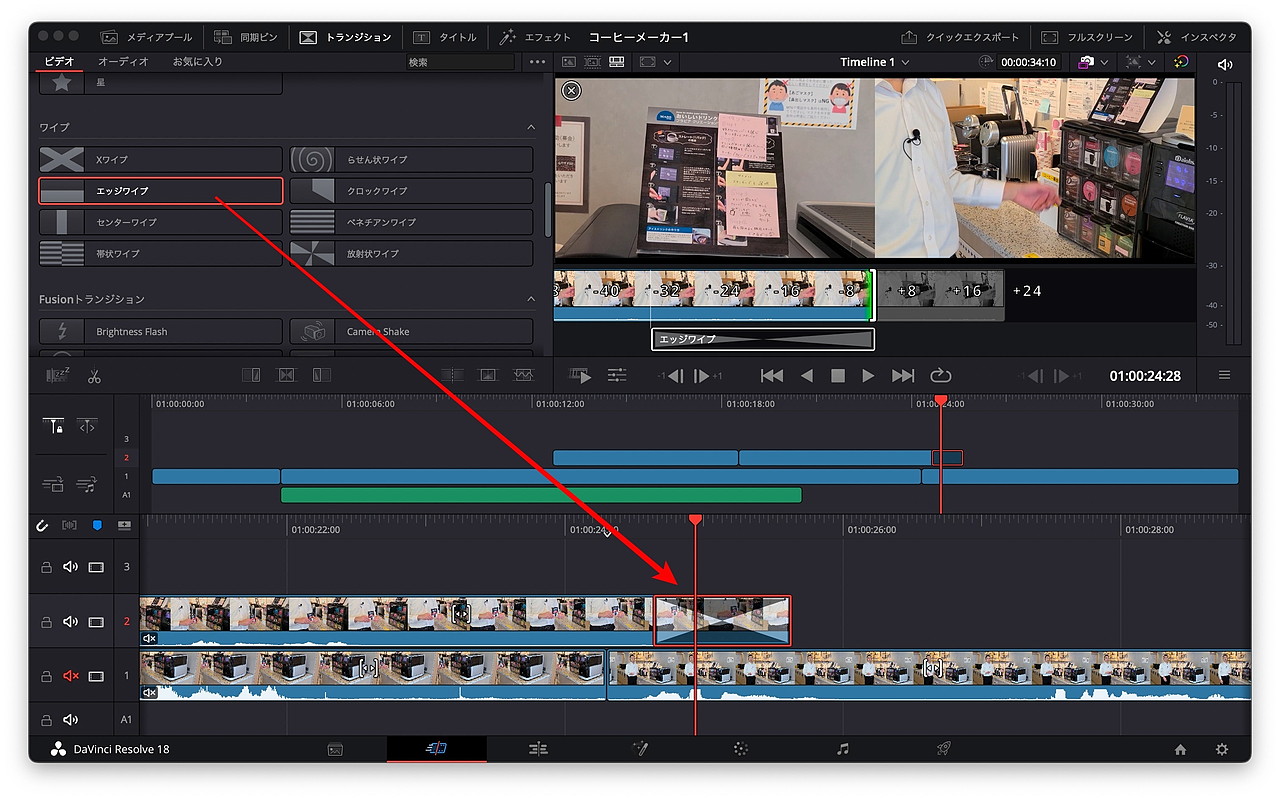This screenshot has width=1280, height=798.
Task: Click the add track icon beside the blue marker
Action: coord(124,524)
